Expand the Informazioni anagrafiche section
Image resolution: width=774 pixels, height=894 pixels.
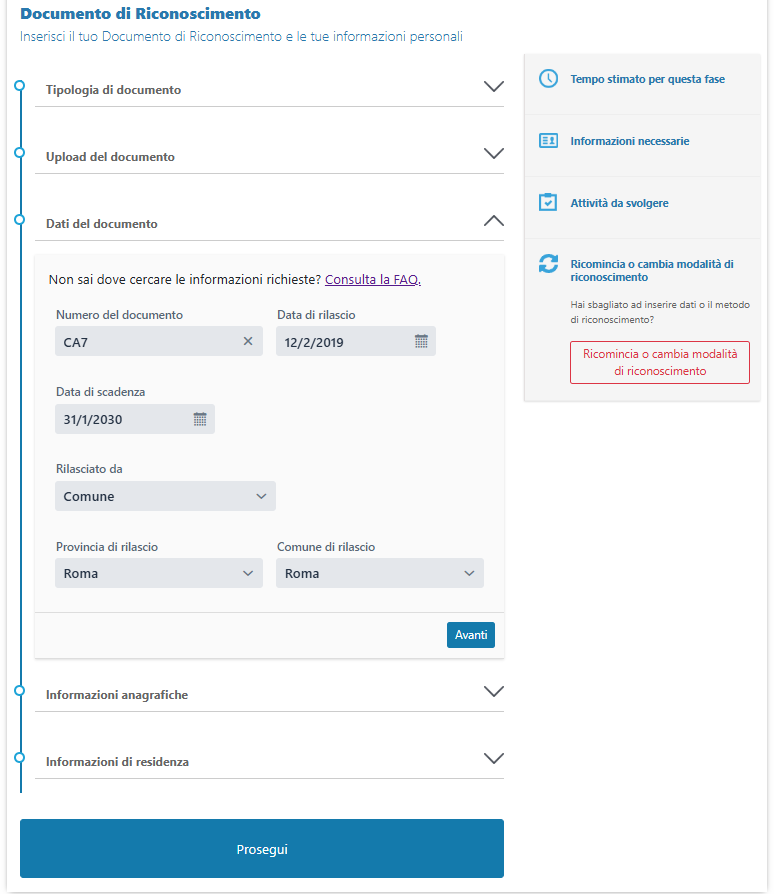pyautogui.click(x=493, y=691)
